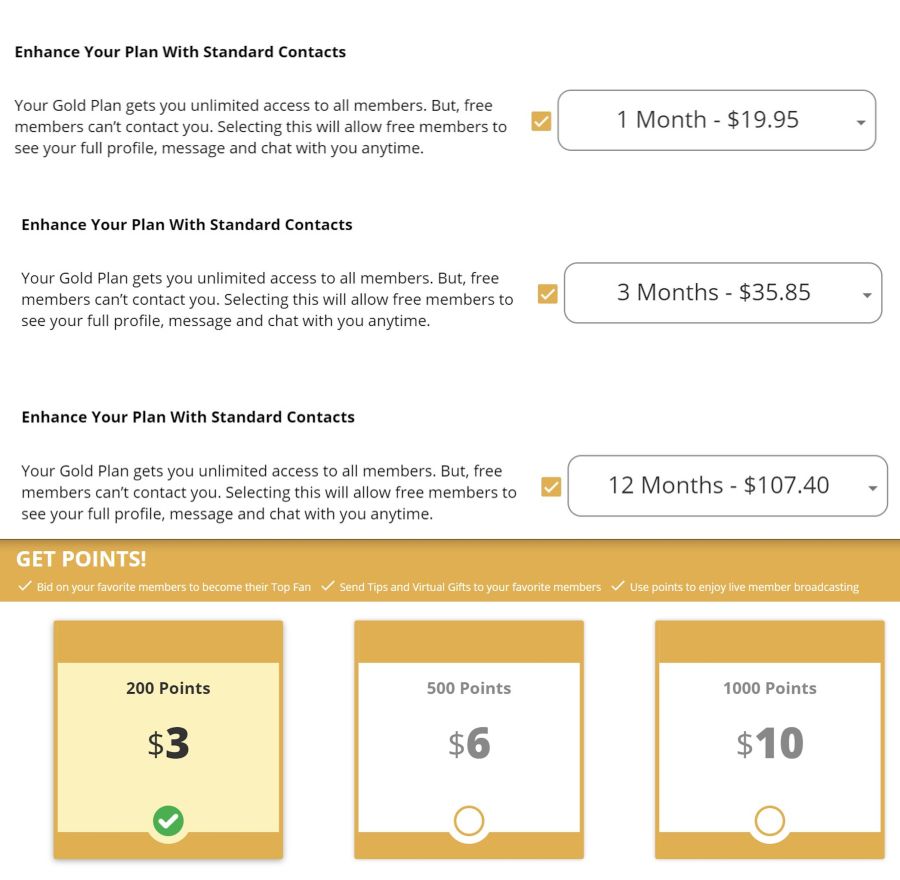Click the GET POINTS! banner heading

coord(81,559)
